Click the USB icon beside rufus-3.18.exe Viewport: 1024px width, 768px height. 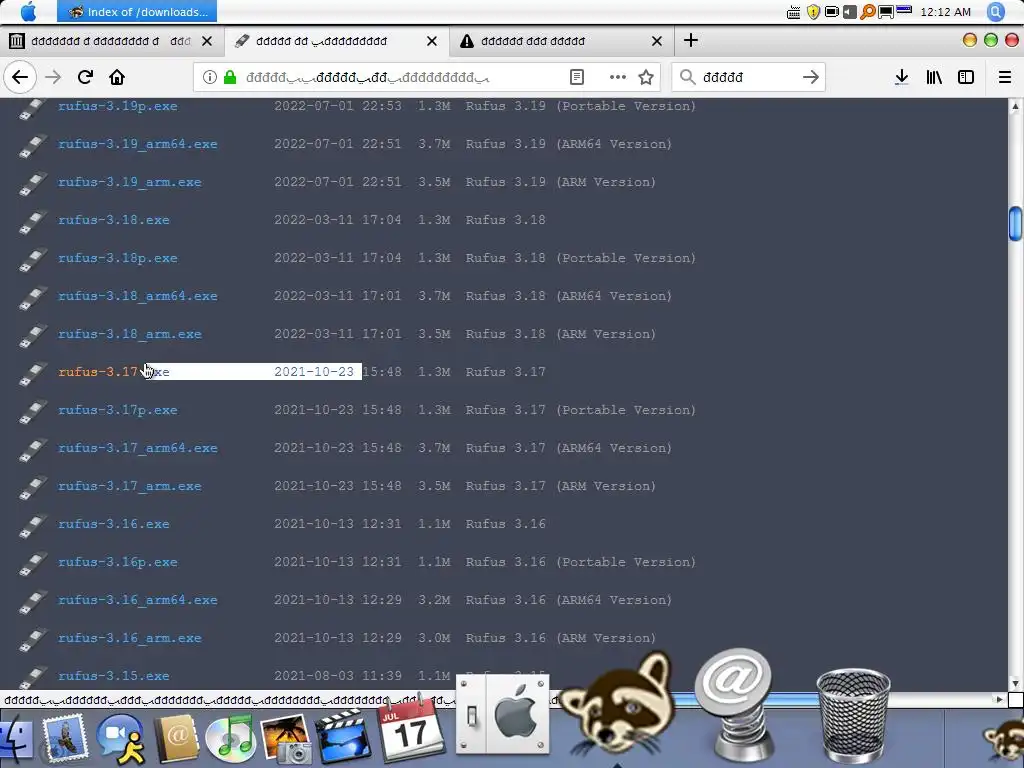33,221
